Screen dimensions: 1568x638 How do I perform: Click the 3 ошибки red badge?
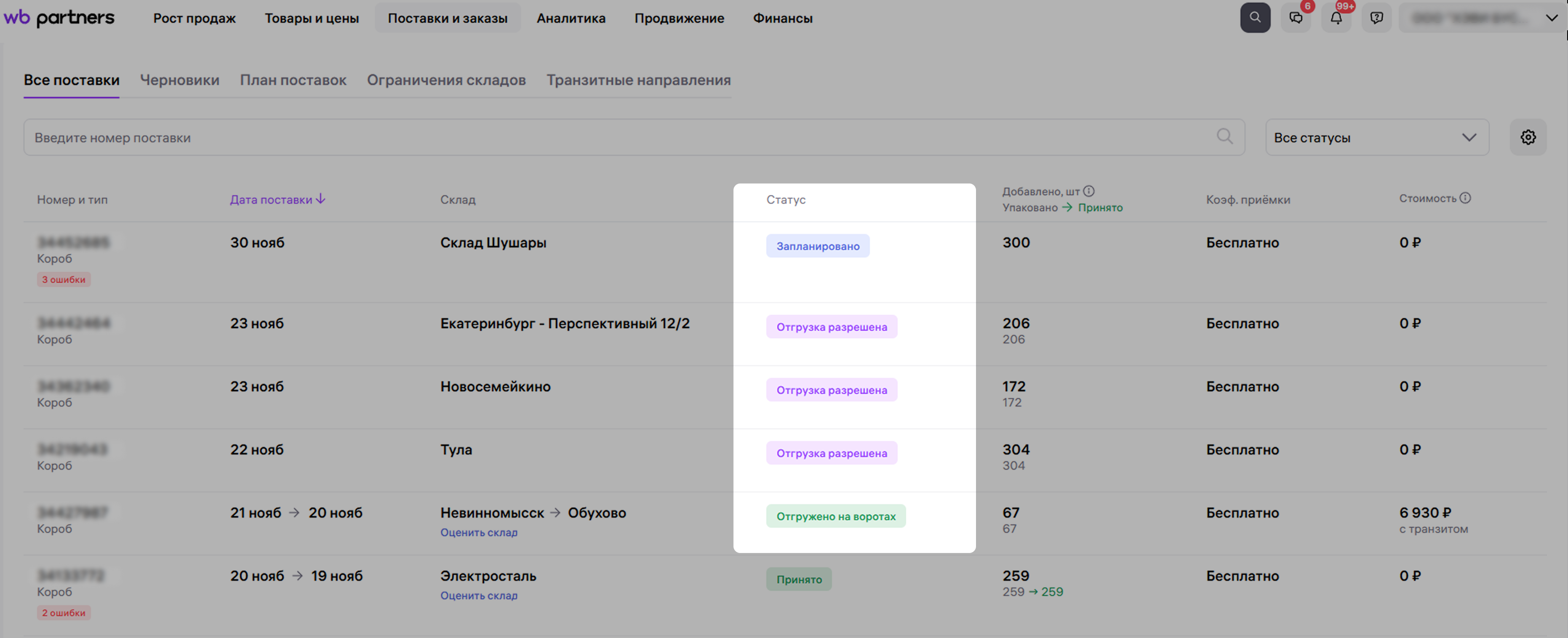tap(63, 280)
